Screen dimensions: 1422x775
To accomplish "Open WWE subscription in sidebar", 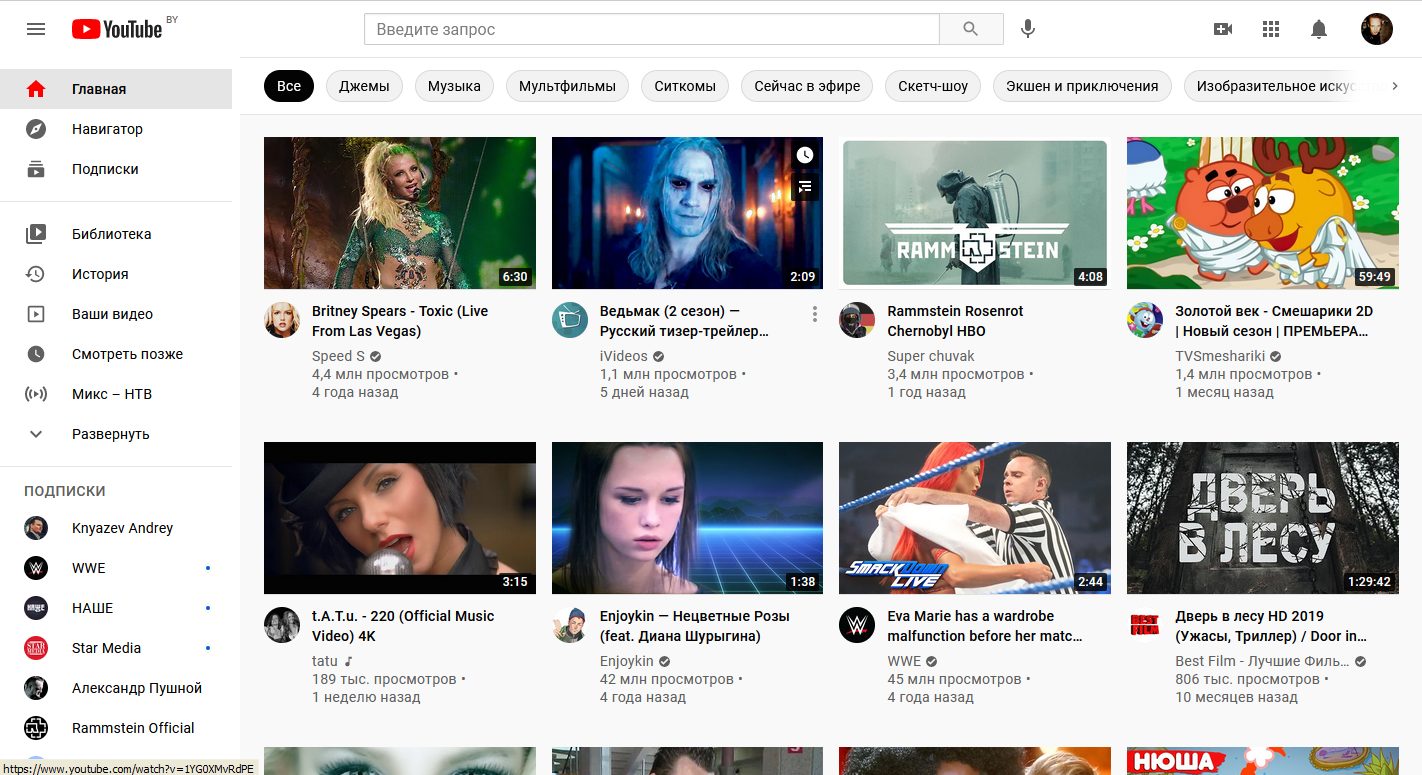I will coord(116,568).
